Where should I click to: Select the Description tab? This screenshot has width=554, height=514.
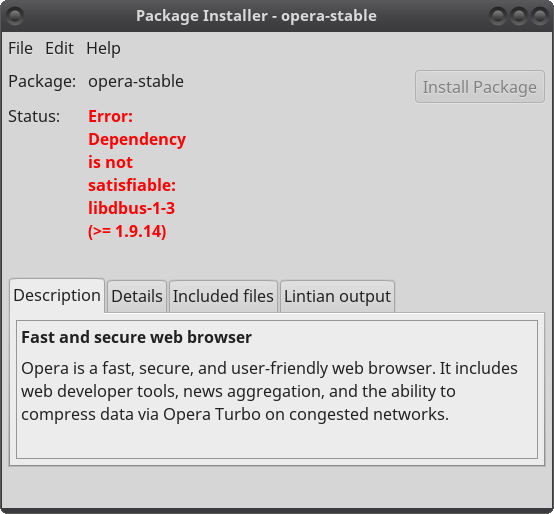(57, 296)
